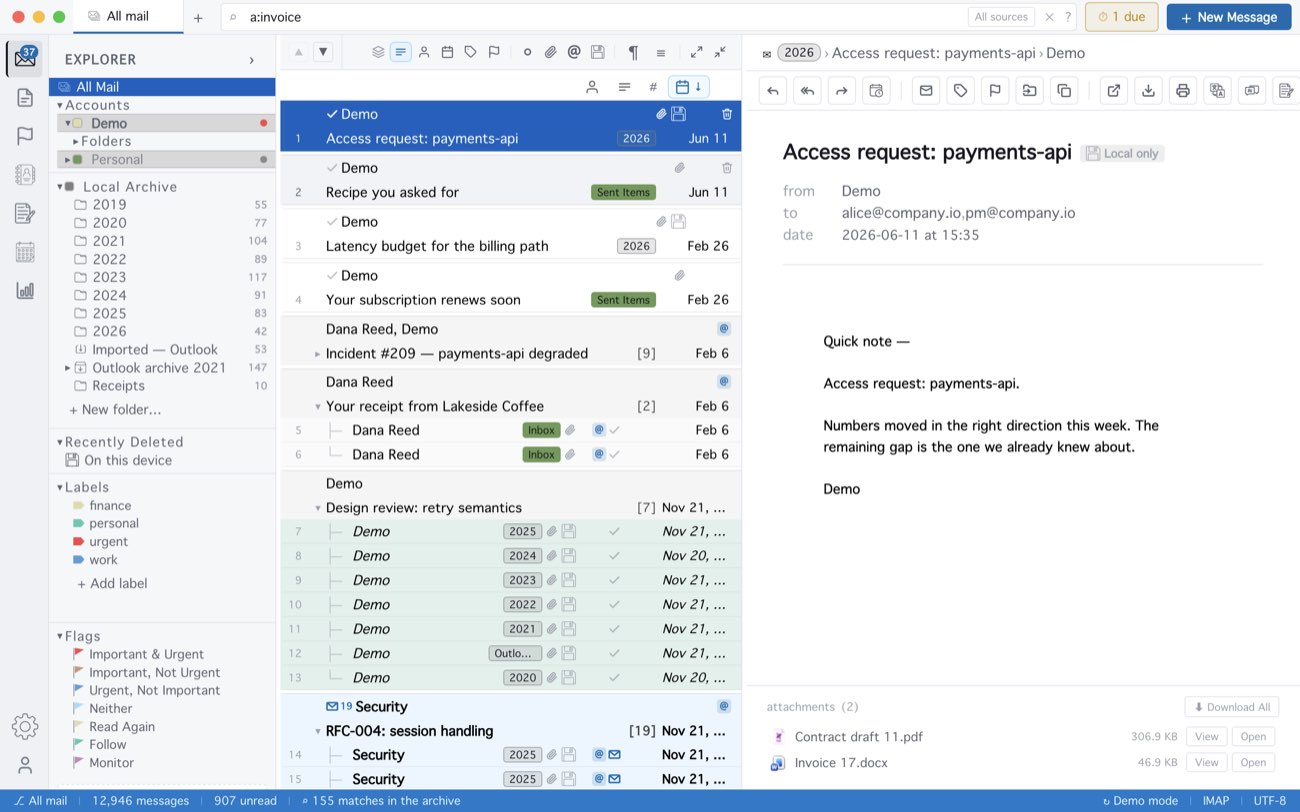Expand the Folders node under Demo

(x=76, y=142)
